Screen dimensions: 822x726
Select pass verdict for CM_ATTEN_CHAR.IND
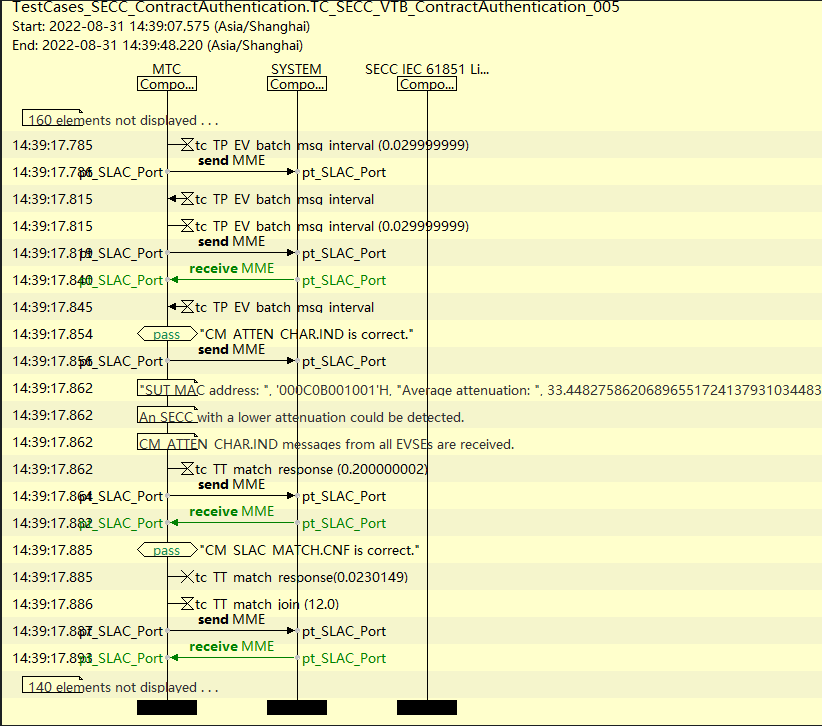(167, 334)
